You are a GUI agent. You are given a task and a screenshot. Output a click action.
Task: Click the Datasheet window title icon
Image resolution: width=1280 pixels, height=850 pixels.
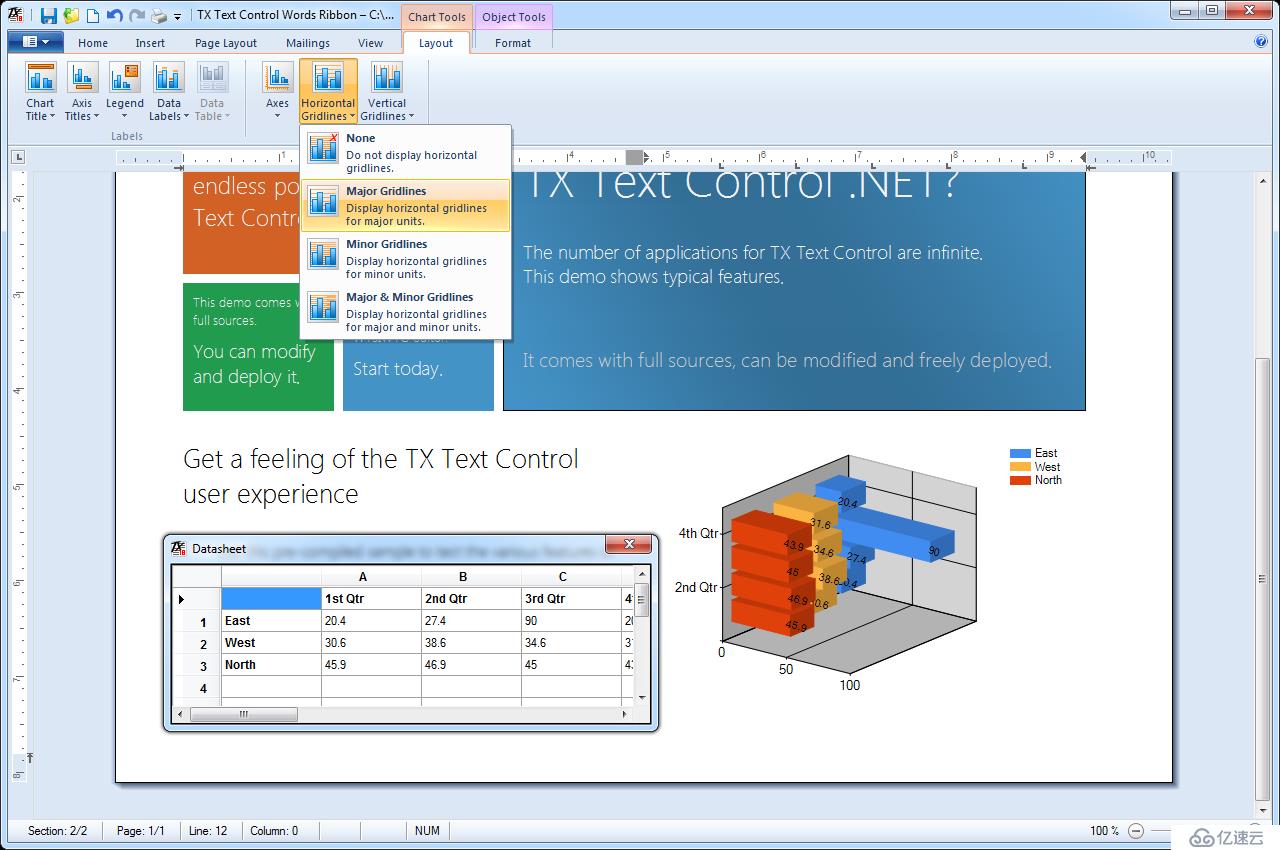178,548
